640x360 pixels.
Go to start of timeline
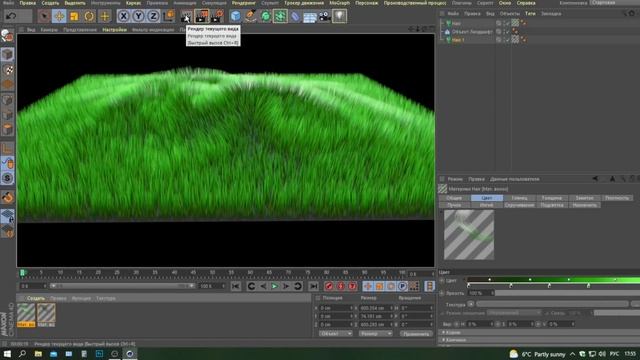236,286
